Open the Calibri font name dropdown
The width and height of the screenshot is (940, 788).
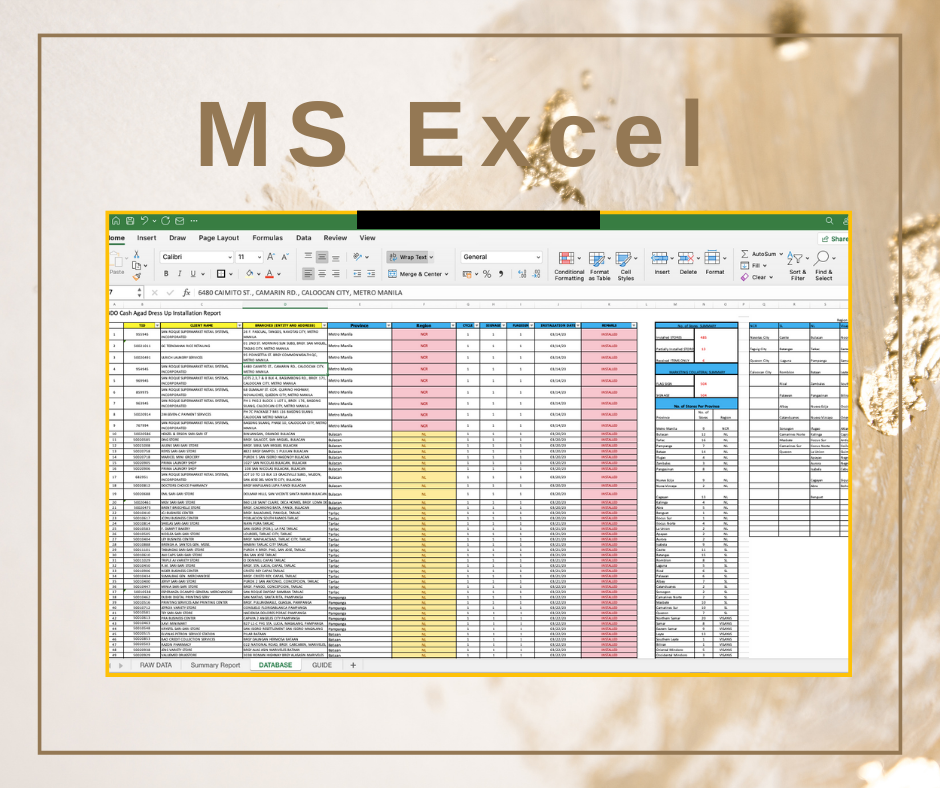230,257
